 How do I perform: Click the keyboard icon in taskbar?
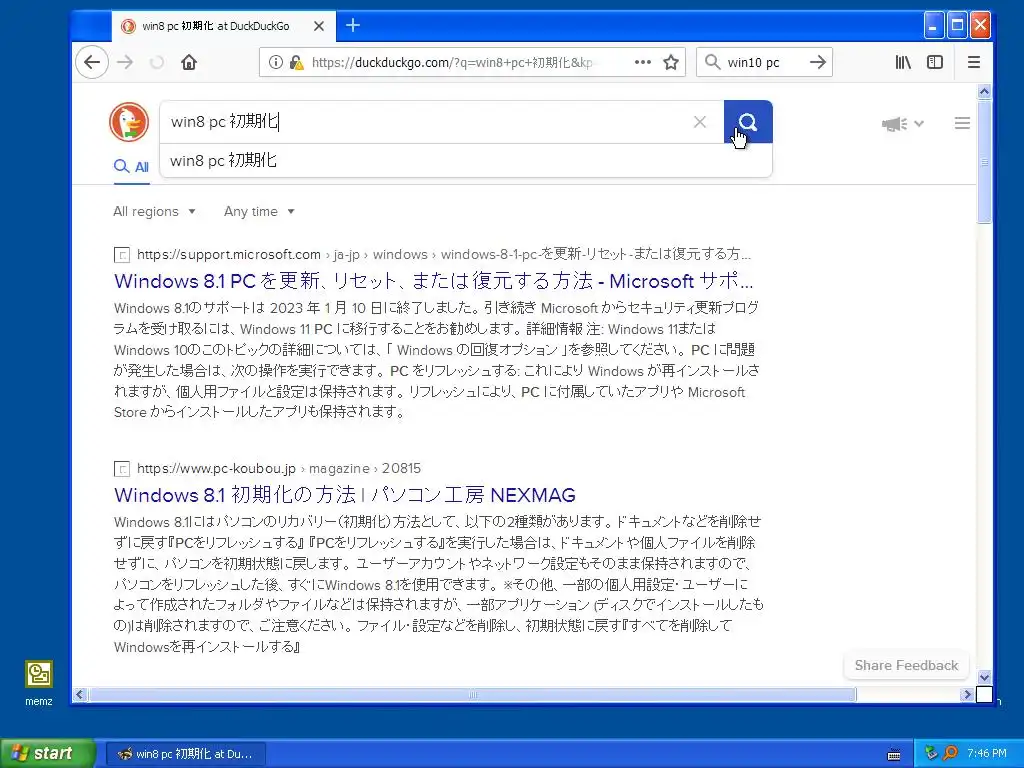(x=894, y=755)
